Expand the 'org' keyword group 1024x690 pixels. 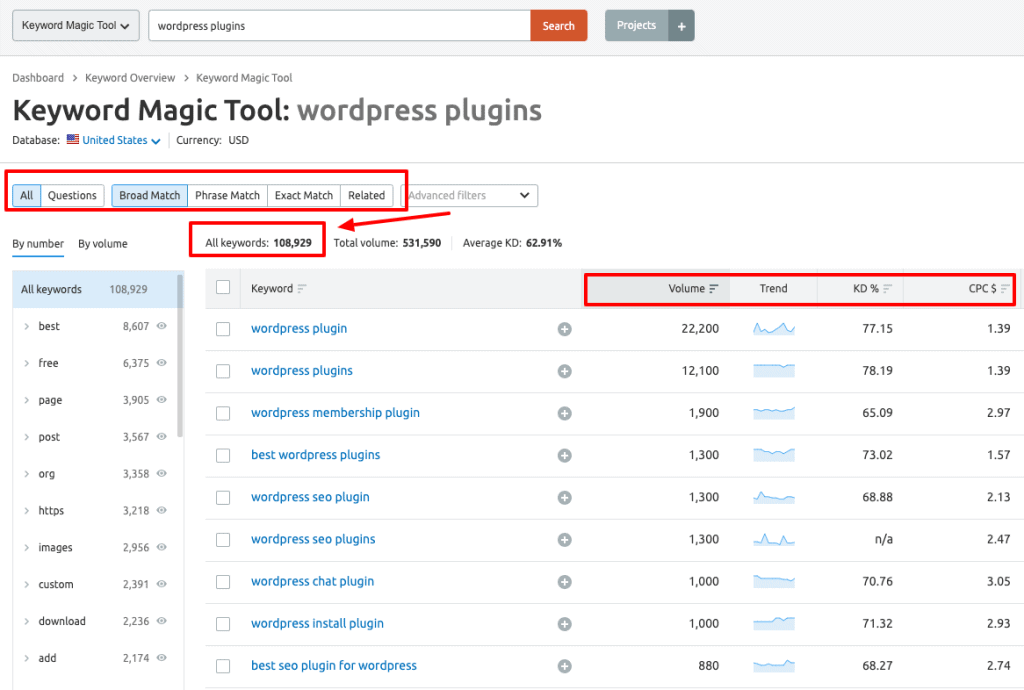26,473
